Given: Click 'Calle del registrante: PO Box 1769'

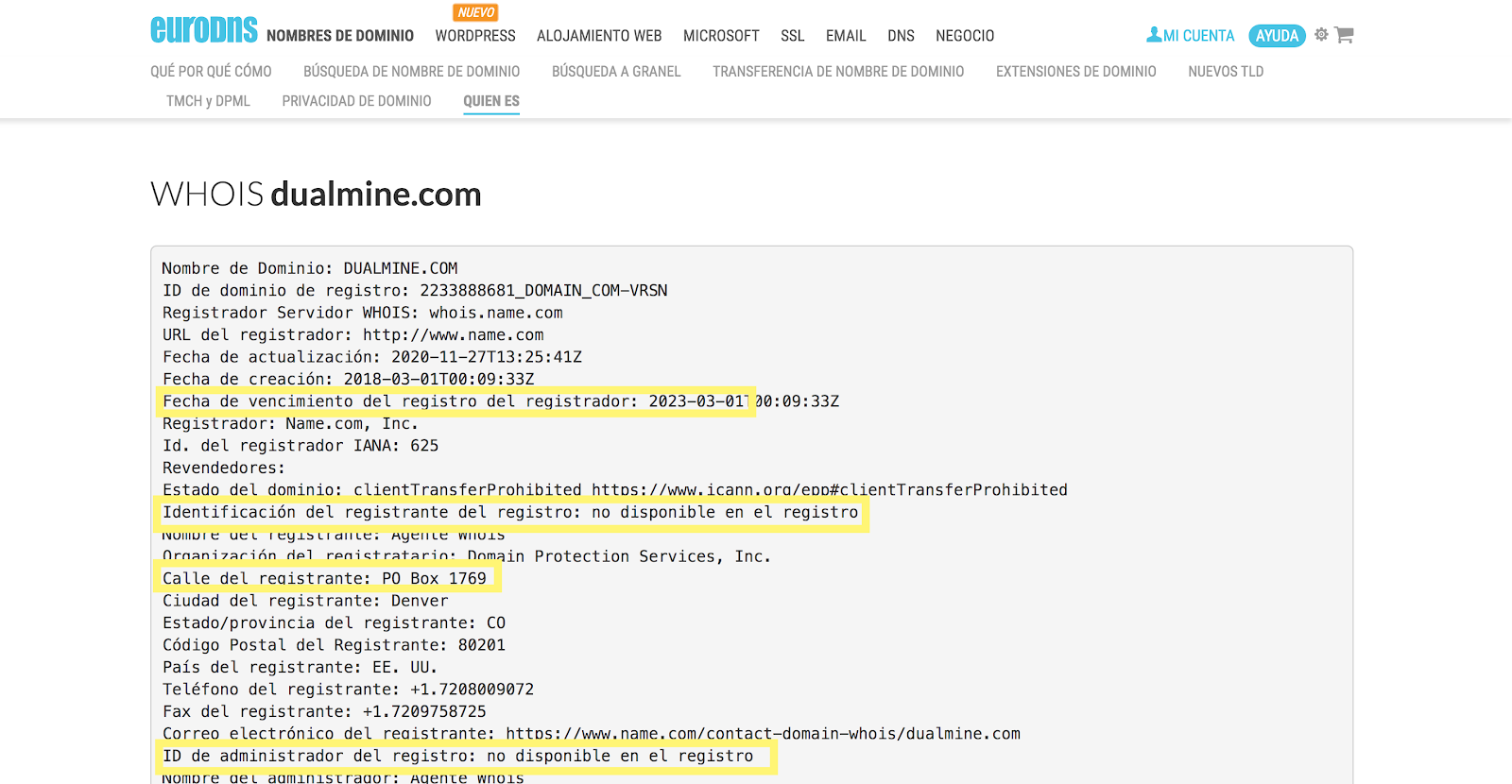Looking at the screenshot, I should click(x=324, y=578).
